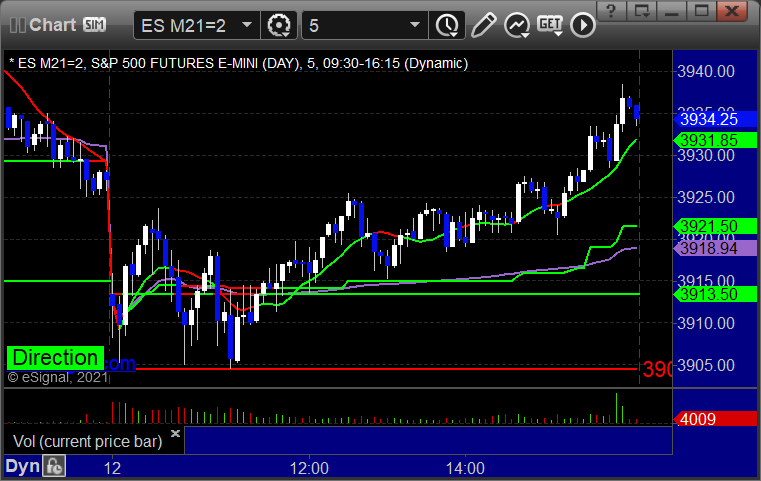Open the GET studies menu
Screen dimensions: 761x481
549,25
